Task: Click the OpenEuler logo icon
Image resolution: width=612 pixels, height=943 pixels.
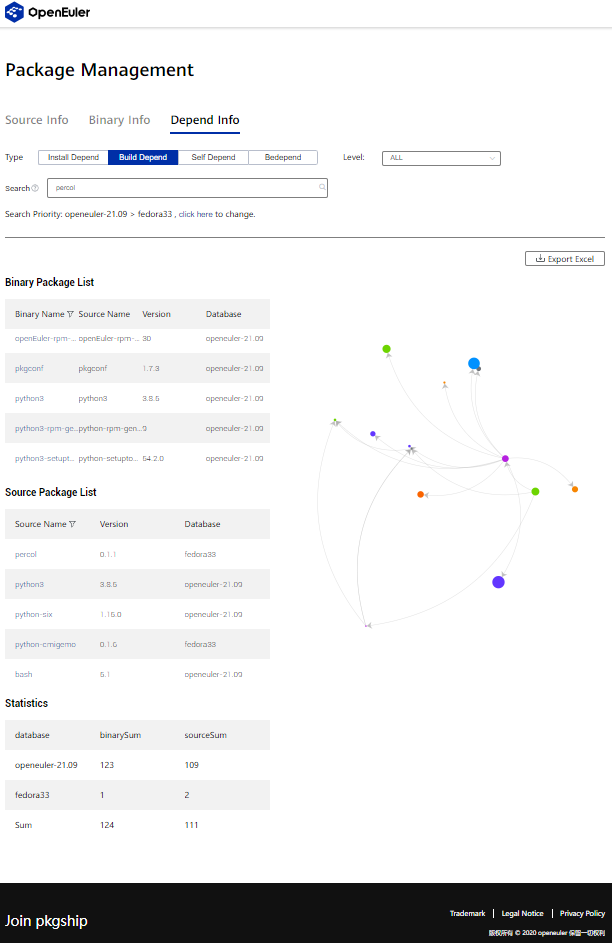Action: 14,13
